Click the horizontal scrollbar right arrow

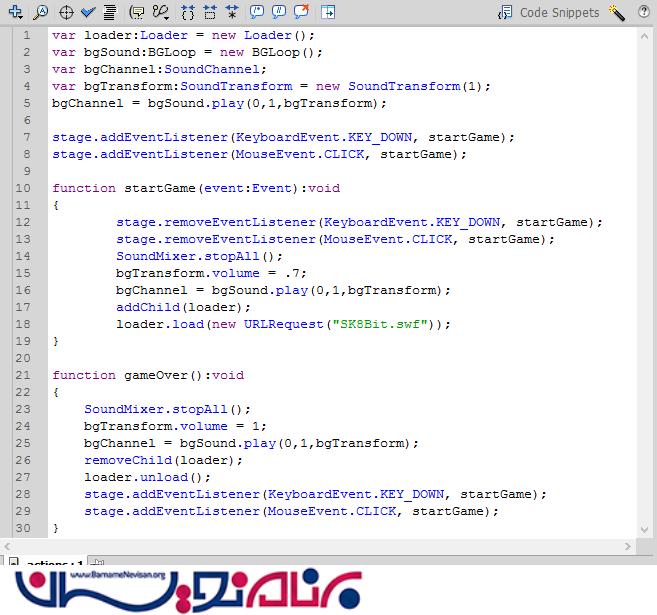click(627, 546)
